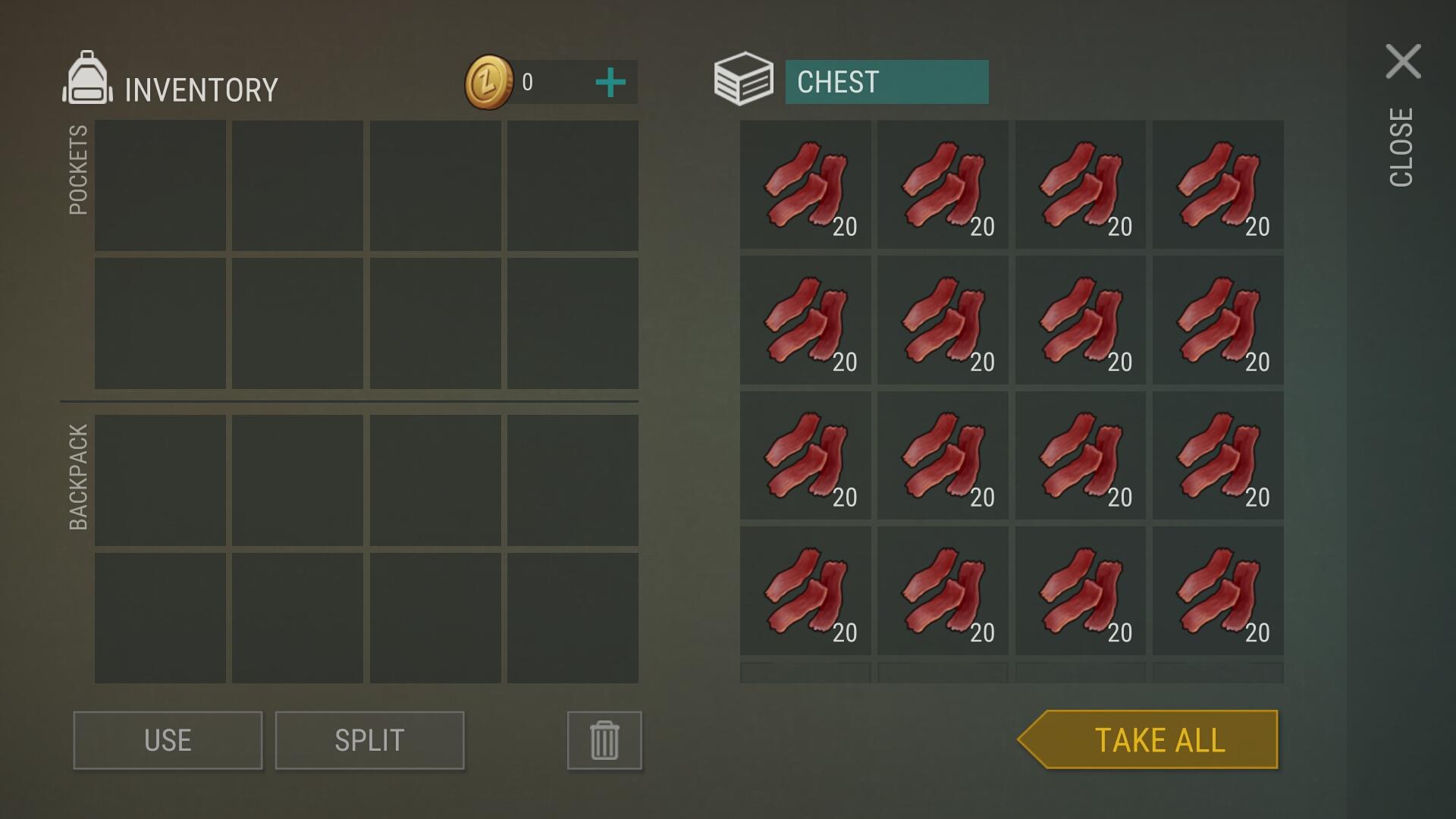Image resolution: width=1456 pixels, height=819 pixels.
Task: Select raw meat in top-right chest slot
Action: [1218, 184]
